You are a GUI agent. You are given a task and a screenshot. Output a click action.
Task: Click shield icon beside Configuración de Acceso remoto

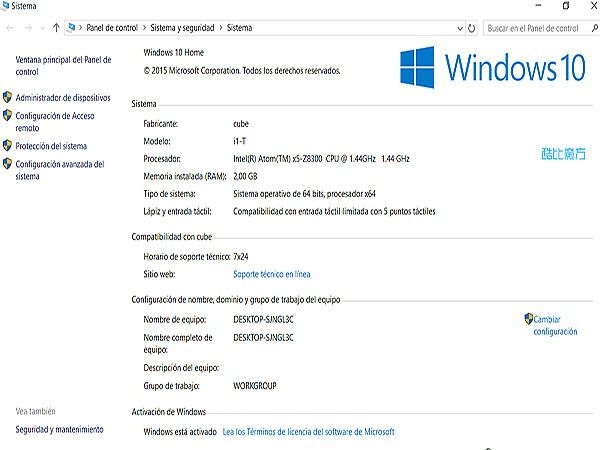point(7,115)
